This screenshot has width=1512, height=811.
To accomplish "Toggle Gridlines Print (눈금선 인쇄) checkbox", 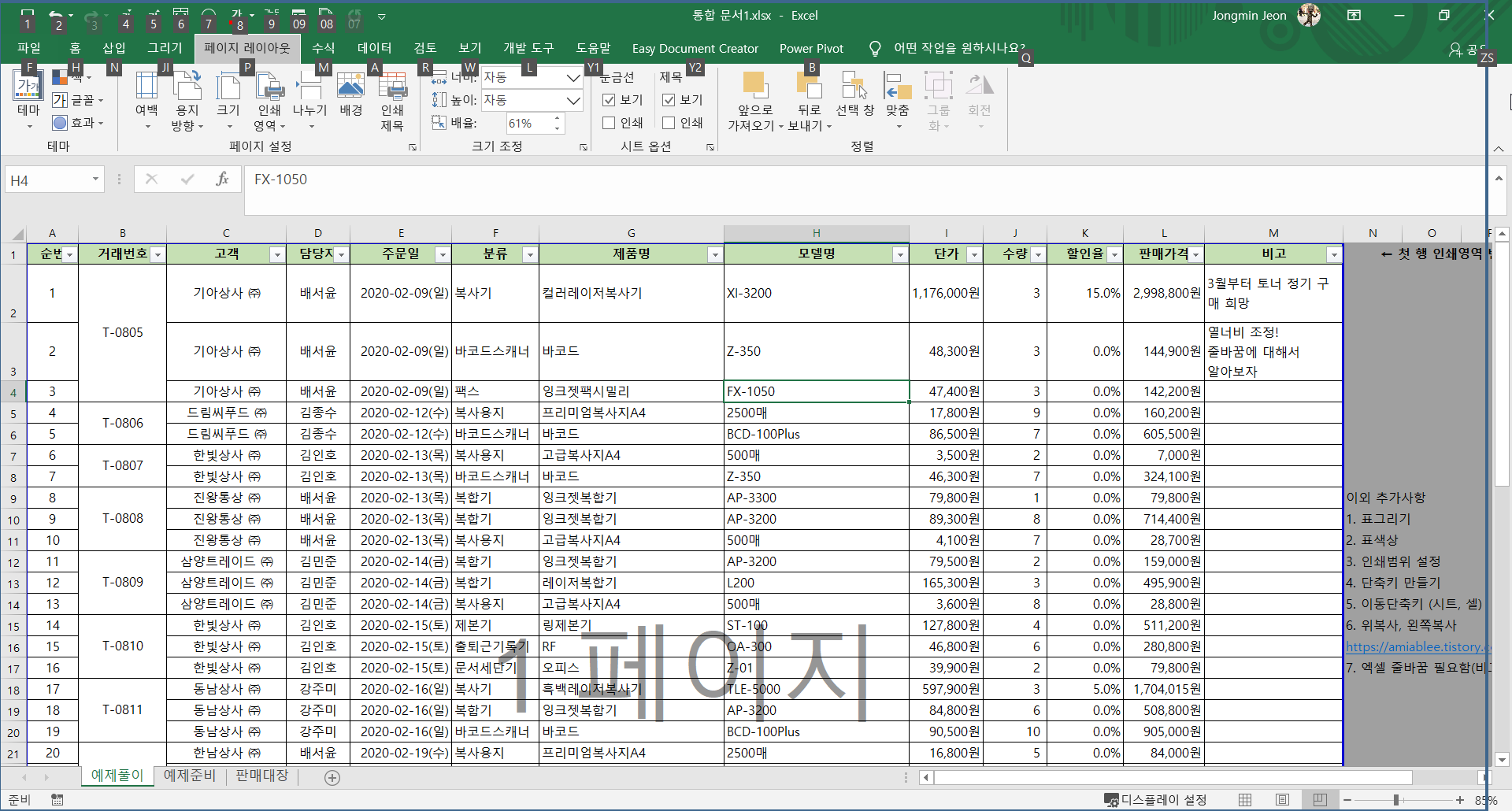I will coord(609,123).
